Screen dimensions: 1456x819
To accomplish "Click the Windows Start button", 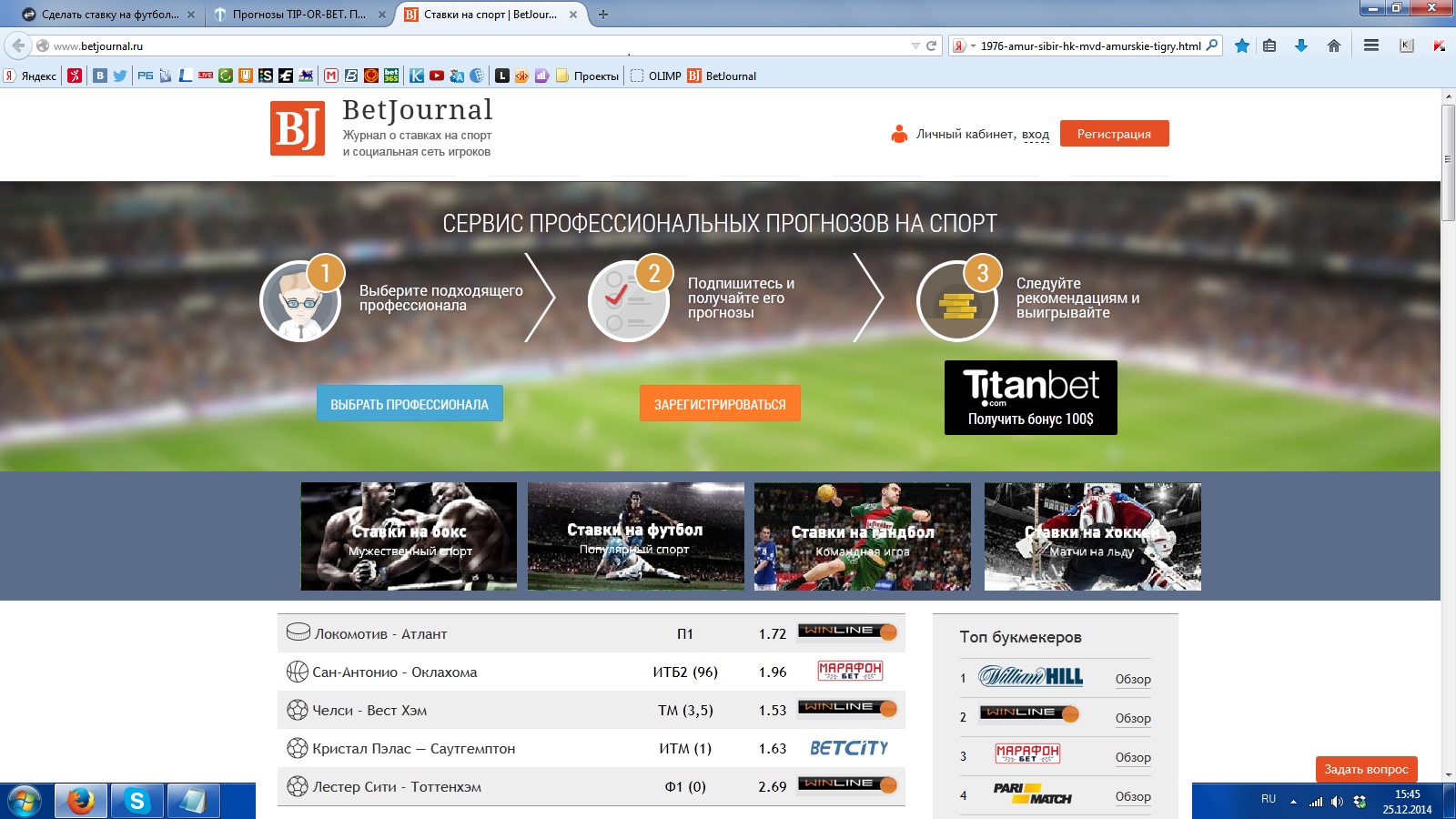I will [x=25, y=801].
